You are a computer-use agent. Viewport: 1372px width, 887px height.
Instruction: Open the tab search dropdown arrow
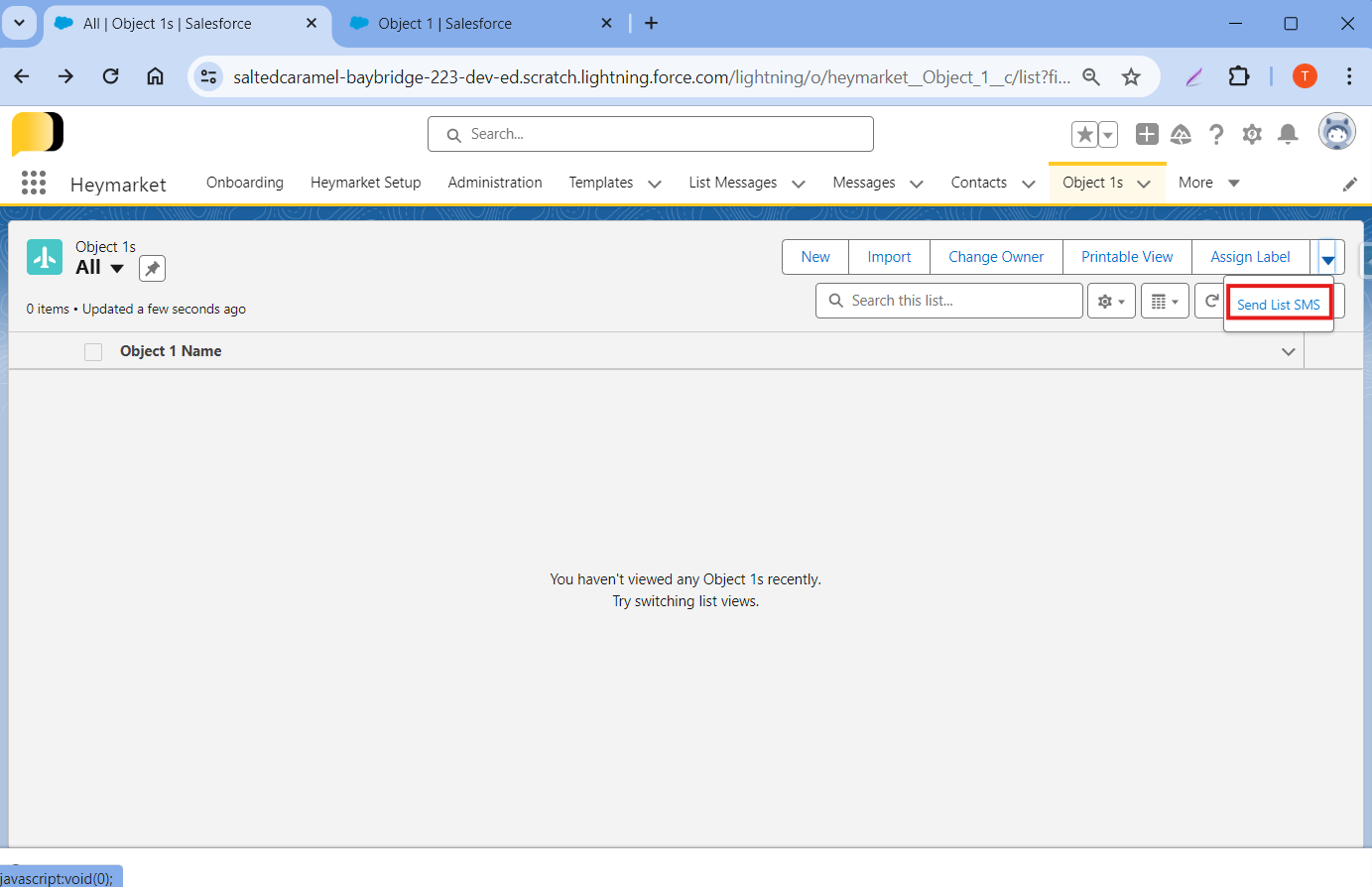(19, 23)
